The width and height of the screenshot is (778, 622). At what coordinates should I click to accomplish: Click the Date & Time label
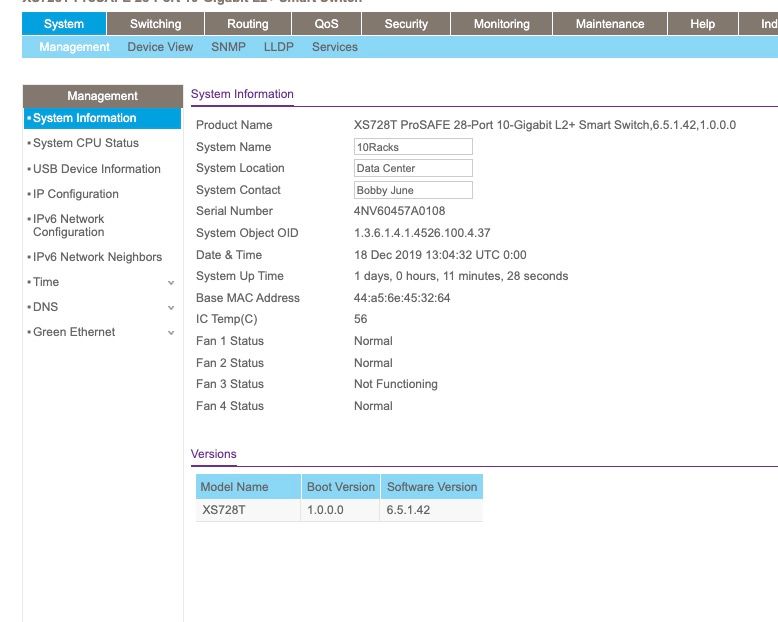pos(229,255)
